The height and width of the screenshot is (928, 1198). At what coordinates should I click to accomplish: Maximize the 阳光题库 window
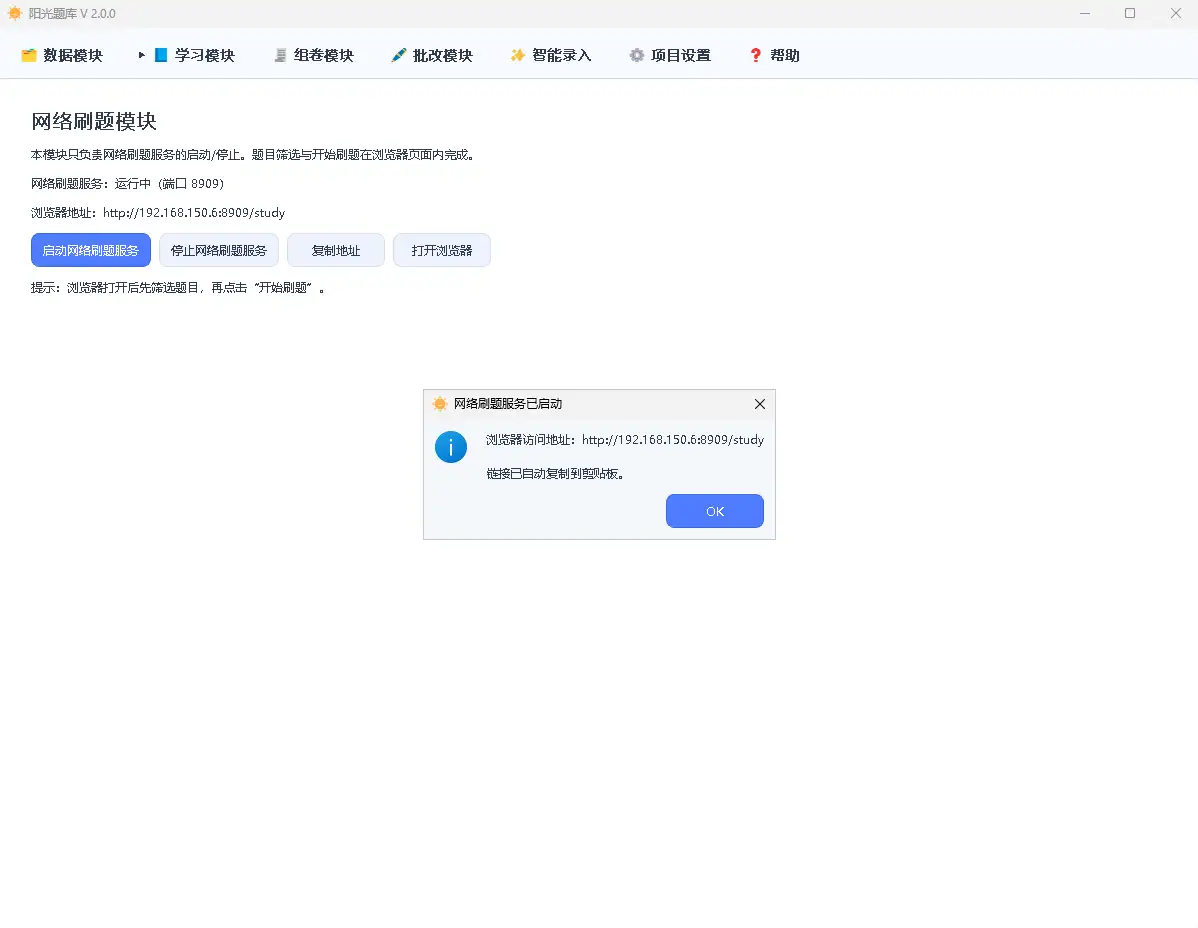[x=1130, y=13]
